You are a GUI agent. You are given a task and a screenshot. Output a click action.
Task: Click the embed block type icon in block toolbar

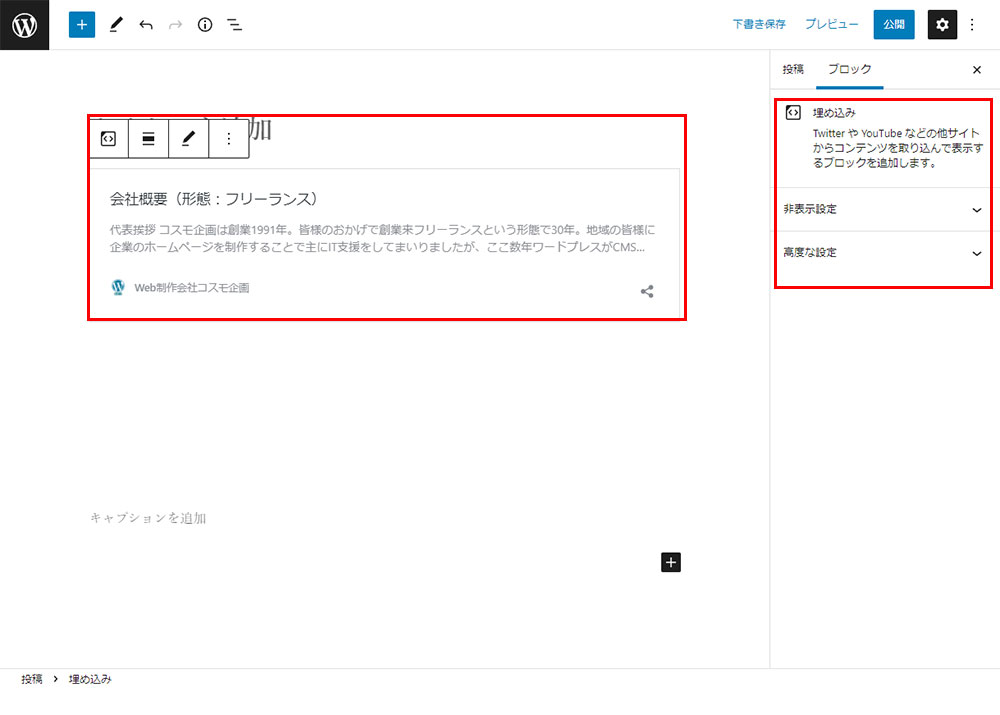tap(109, 139)
